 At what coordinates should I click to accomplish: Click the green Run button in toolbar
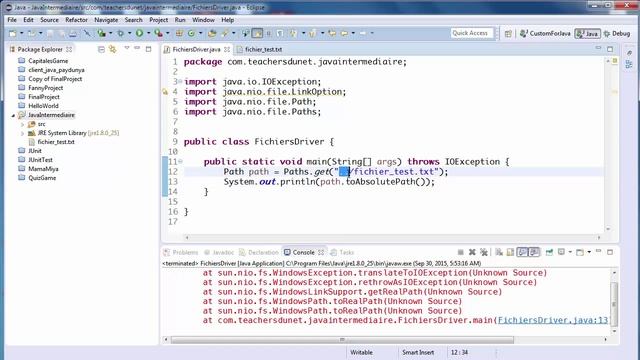tap(139, 33)
